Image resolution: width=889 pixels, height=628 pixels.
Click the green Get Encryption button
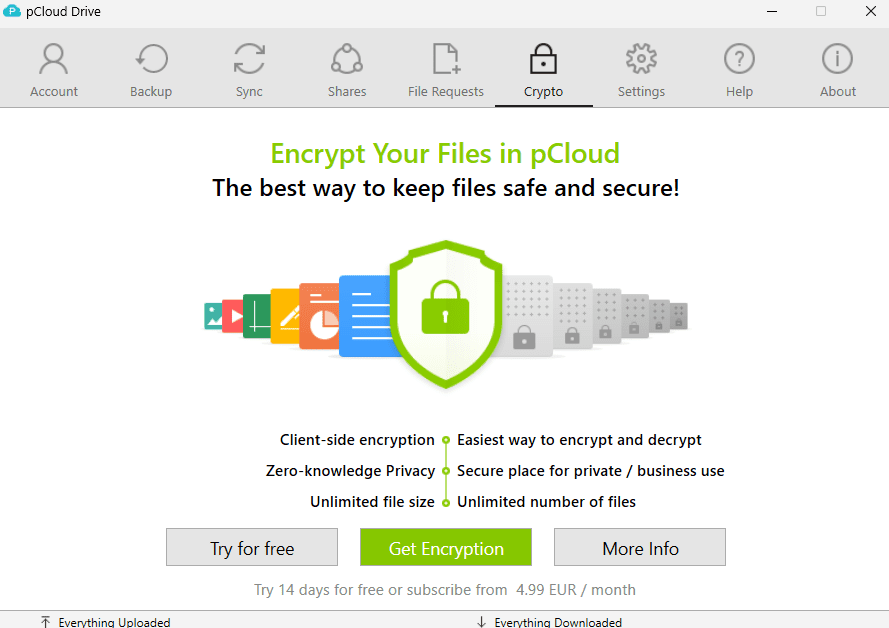pyautogui.click(x=445, y=548)
